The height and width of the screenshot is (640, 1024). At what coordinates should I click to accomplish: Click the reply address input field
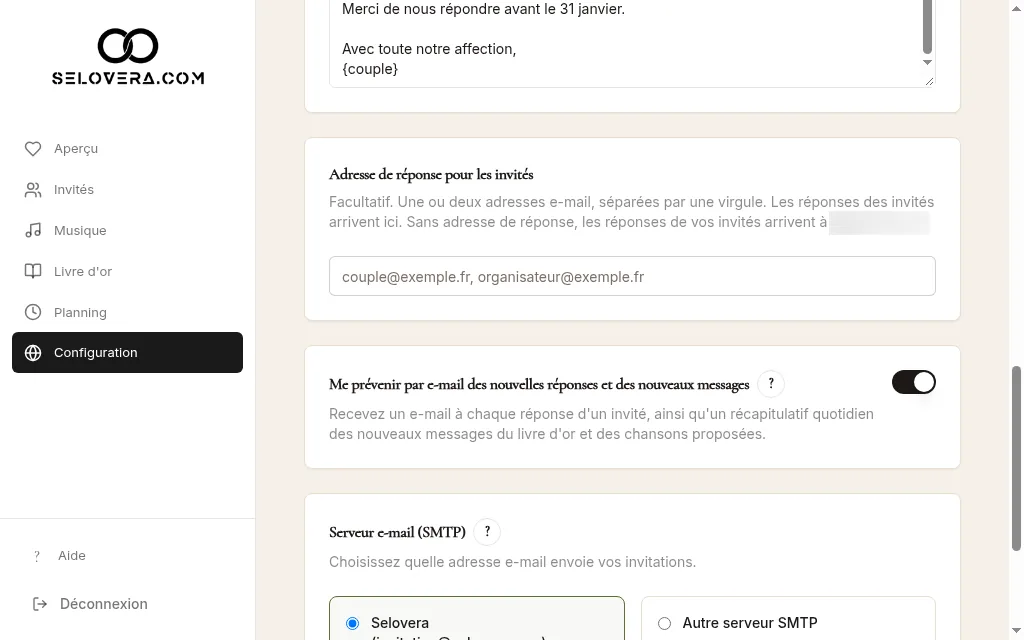click(632, 276)
